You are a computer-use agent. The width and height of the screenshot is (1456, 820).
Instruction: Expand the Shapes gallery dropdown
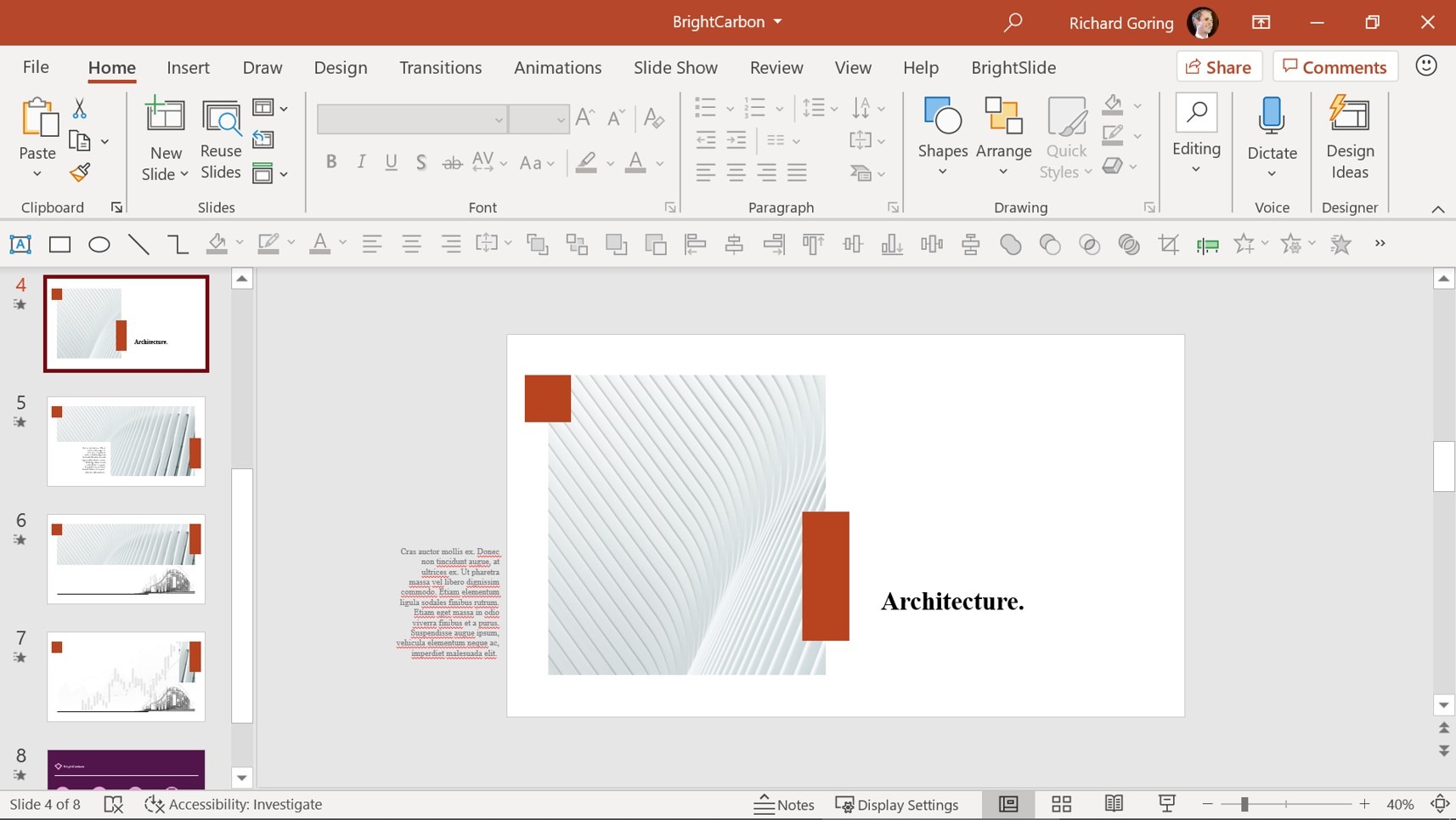click(x=942, y=140)
